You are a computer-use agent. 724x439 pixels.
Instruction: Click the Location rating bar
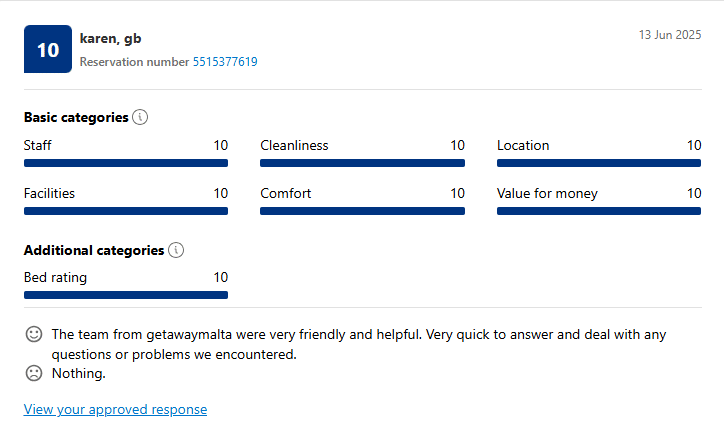pos(599,163)
